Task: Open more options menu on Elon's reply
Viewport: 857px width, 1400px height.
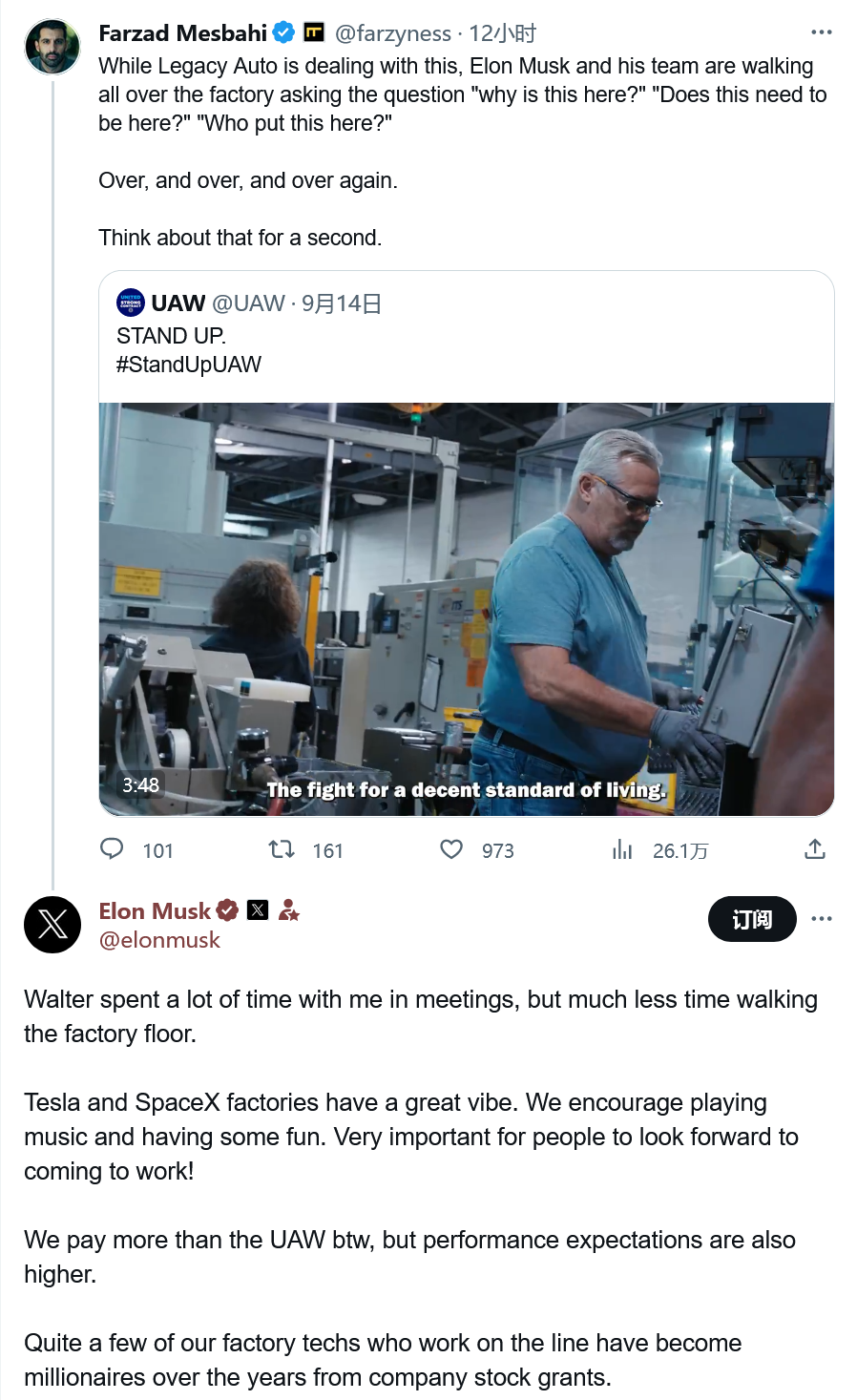Action: click(x=821, y=918)
